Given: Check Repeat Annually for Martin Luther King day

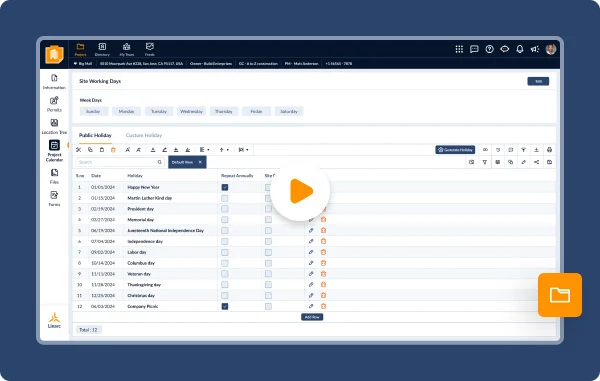Looking at the screenshot, I should point(225,198).
